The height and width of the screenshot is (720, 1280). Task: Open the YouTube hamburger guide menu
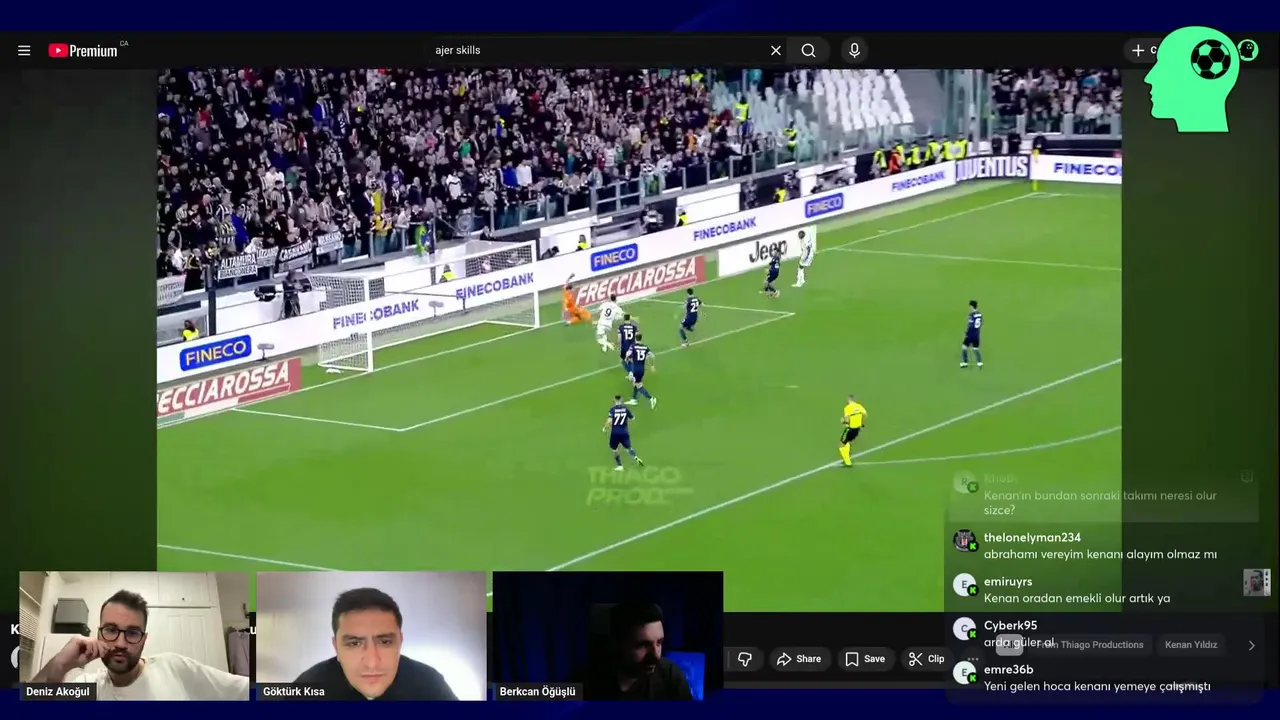click(x=24, y=51)
